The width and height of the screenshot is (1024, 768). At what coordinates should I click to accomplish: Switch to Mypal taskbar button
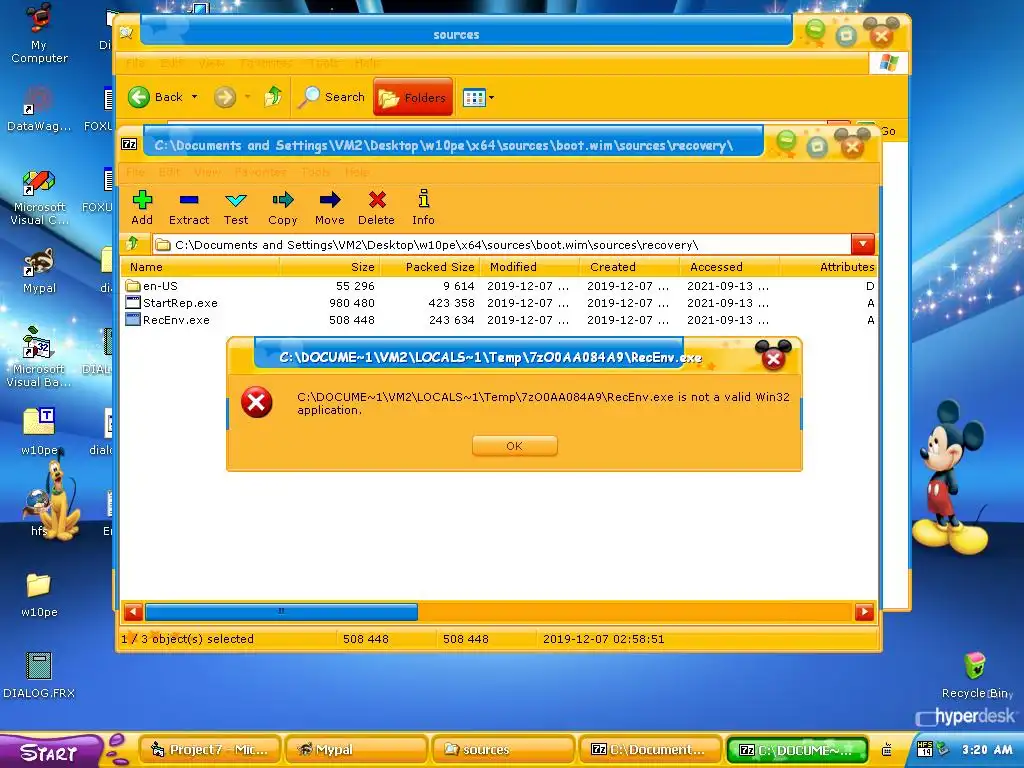358,750
